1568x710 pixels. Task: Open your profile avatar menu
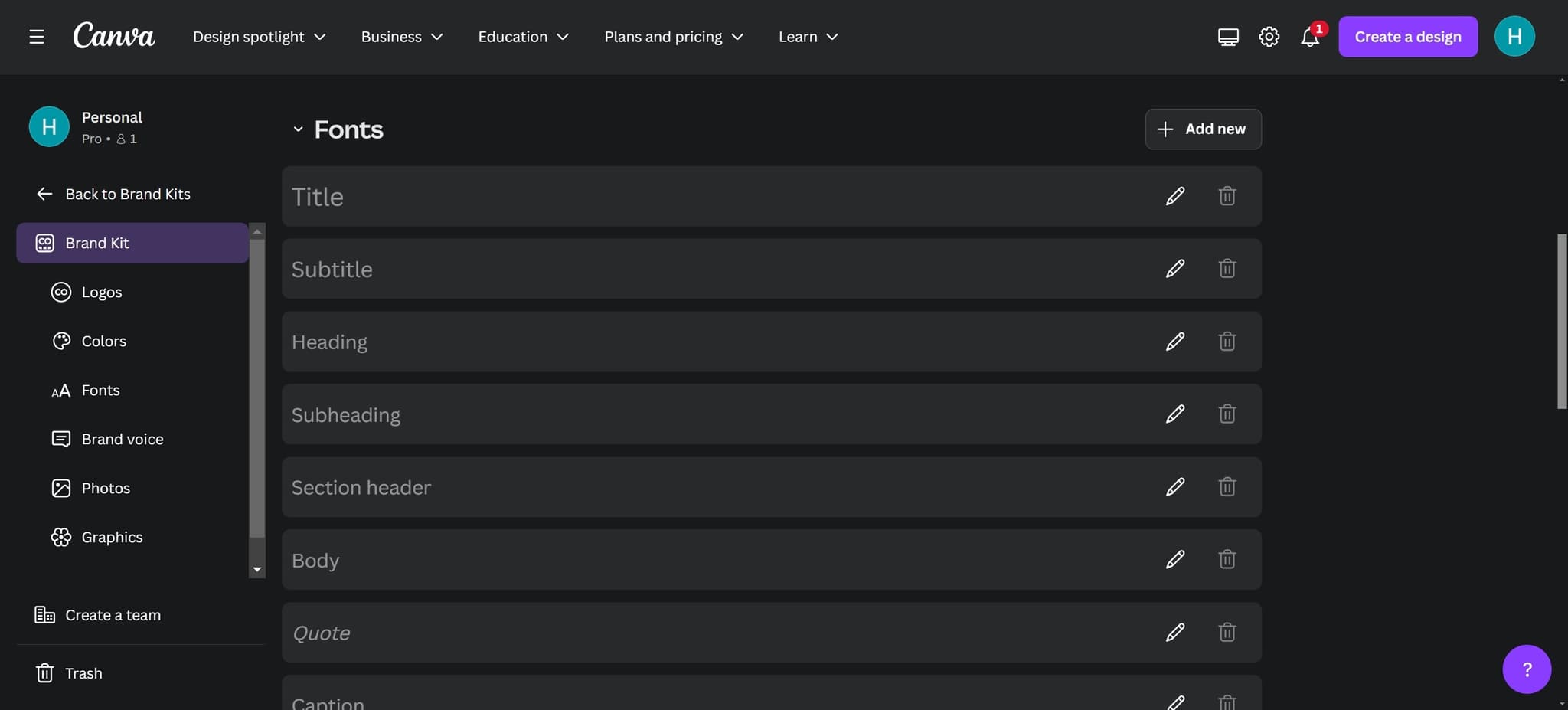(1514, 36)
